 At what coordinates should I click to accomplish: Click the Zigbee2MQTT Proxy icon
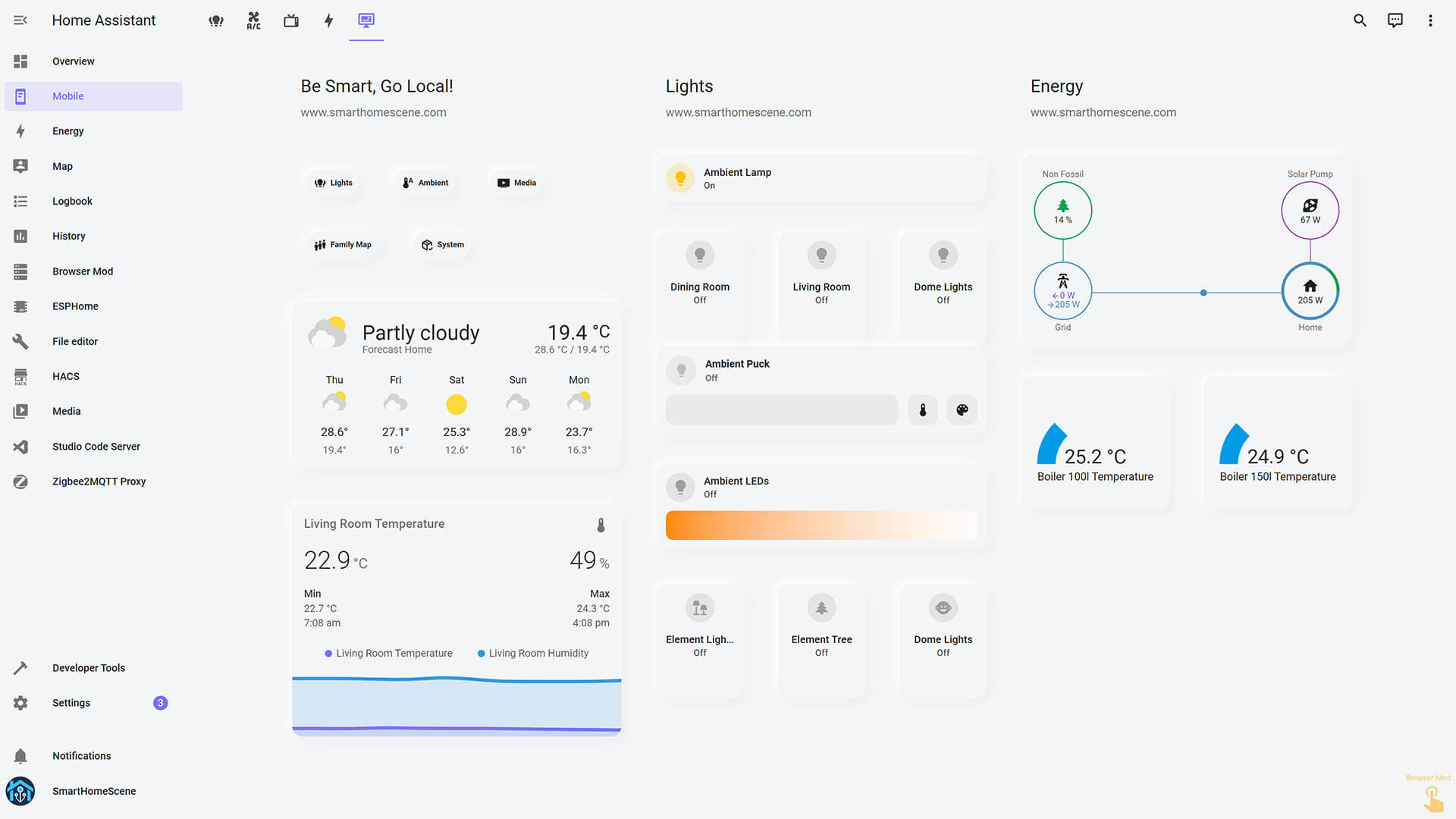tap(20, 482)
